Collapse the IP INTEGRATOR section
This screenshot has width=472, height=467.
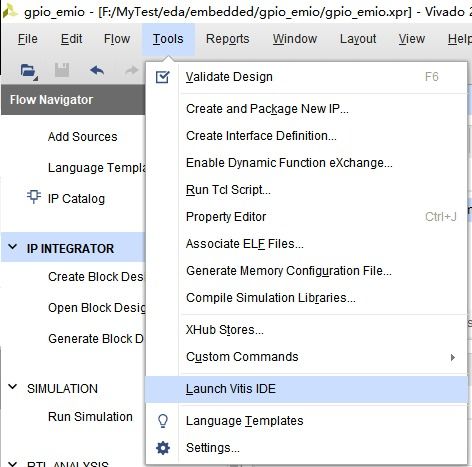point(13,247)
